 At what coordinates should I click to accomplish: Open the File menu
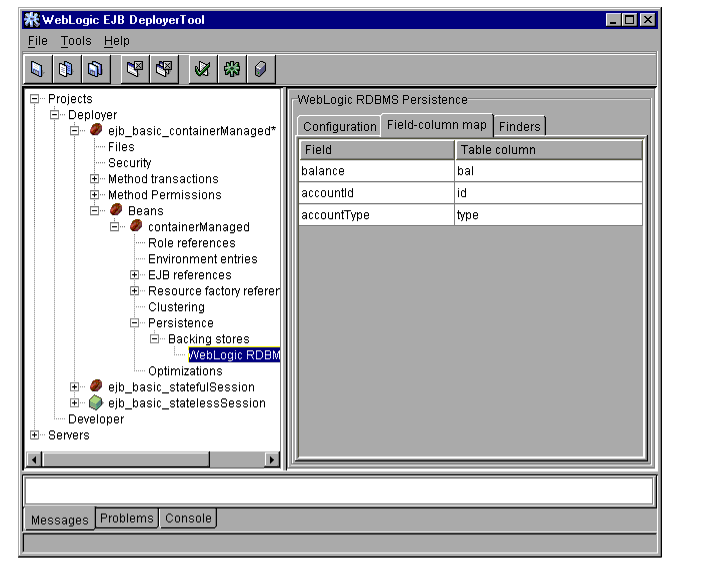(x=38, y=41)
